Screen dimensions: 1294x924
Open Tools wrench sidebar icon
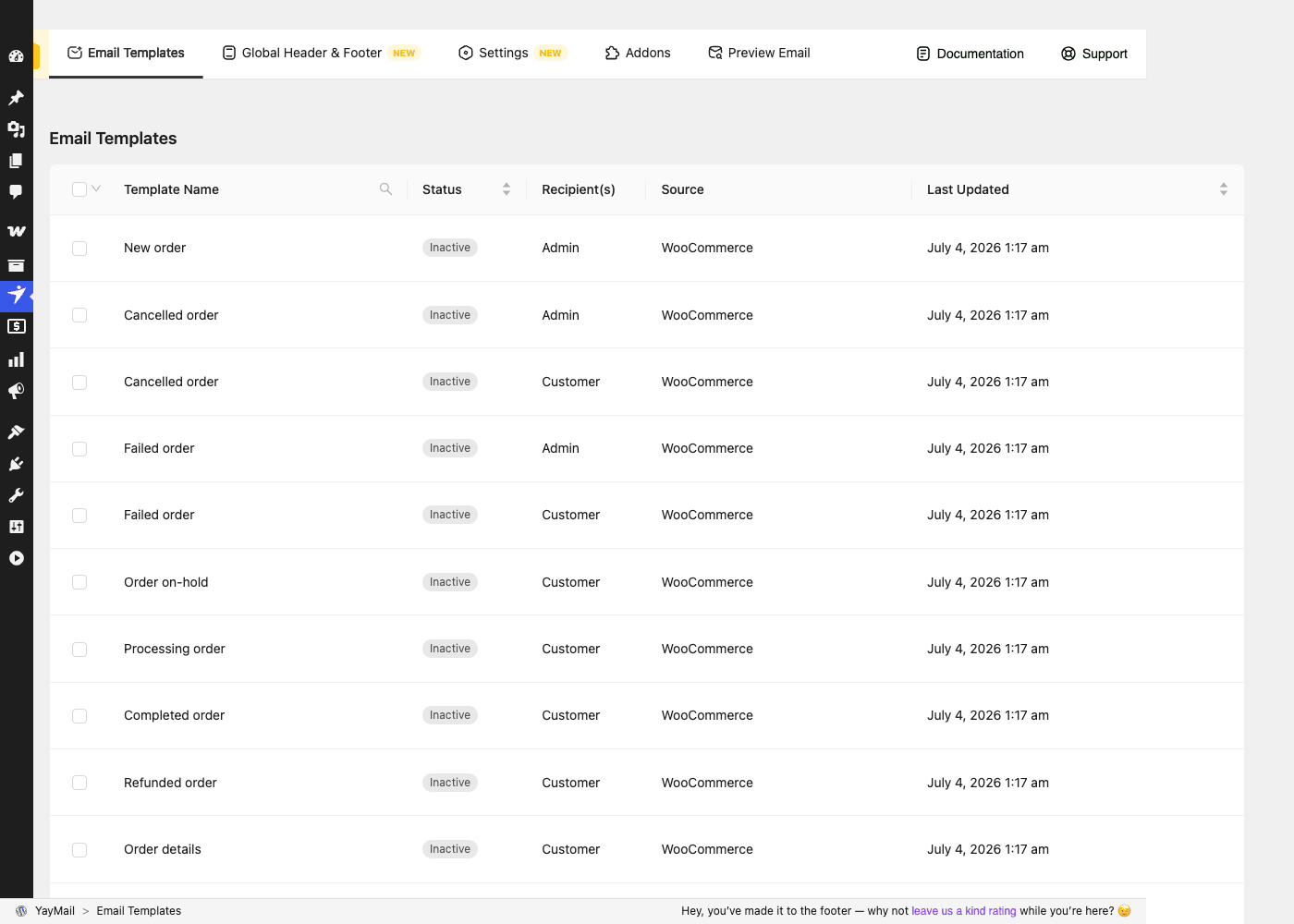pyautogui.click(x=16, y=495)
